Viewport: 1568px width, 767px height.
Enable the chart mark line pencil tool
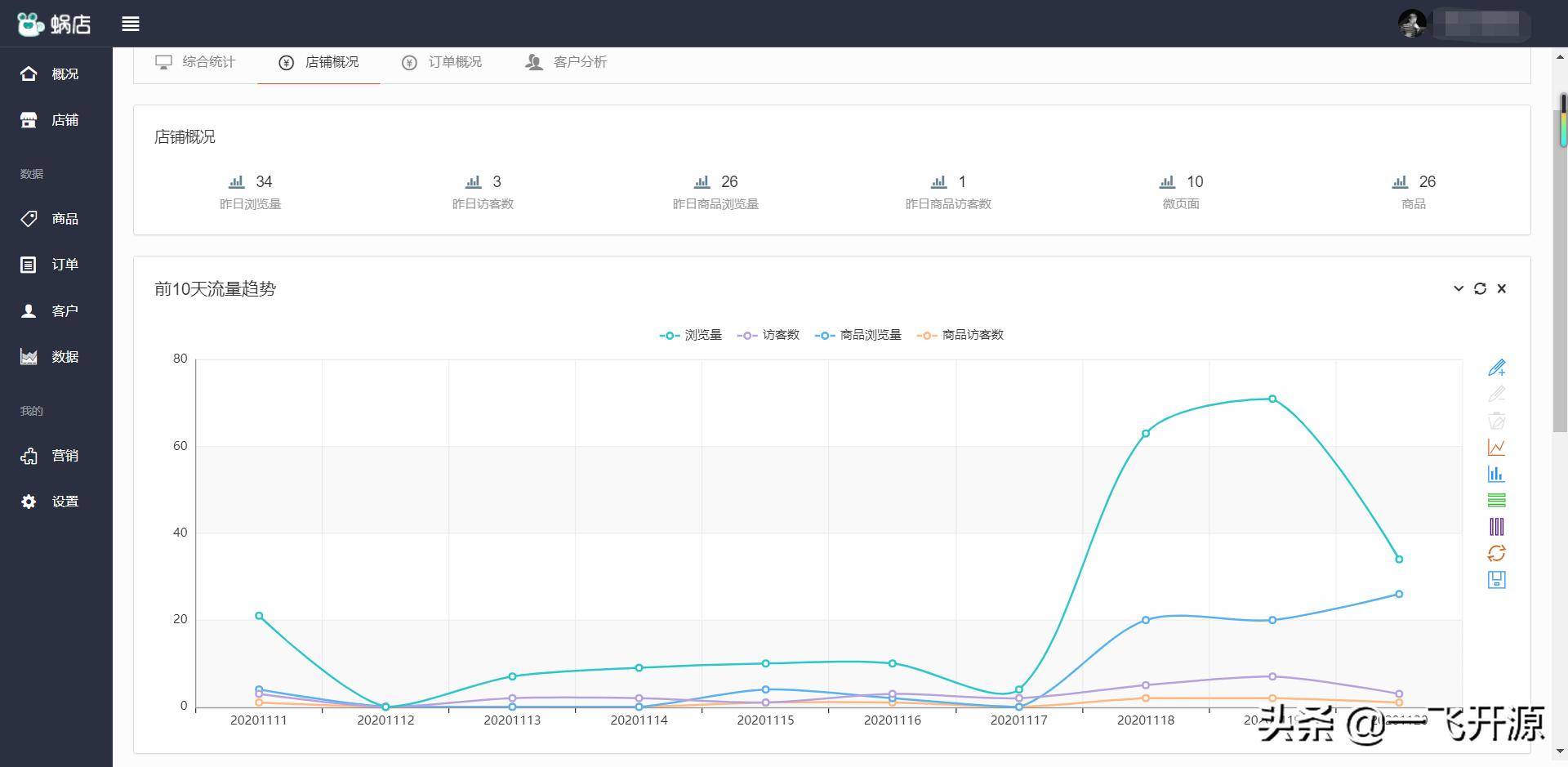coord(1496,368)
